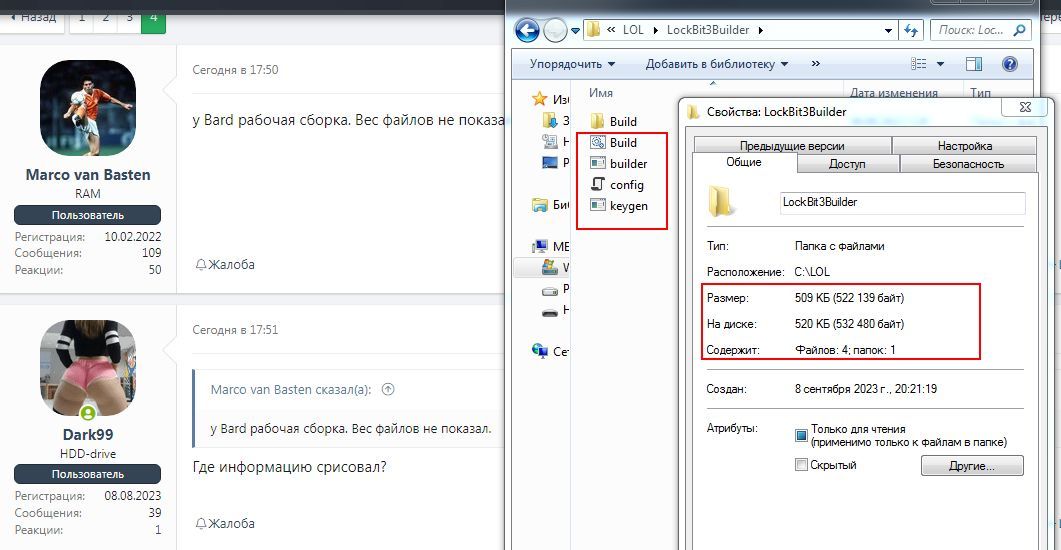Report Dark99's post via Жалоба

point(225,524)
